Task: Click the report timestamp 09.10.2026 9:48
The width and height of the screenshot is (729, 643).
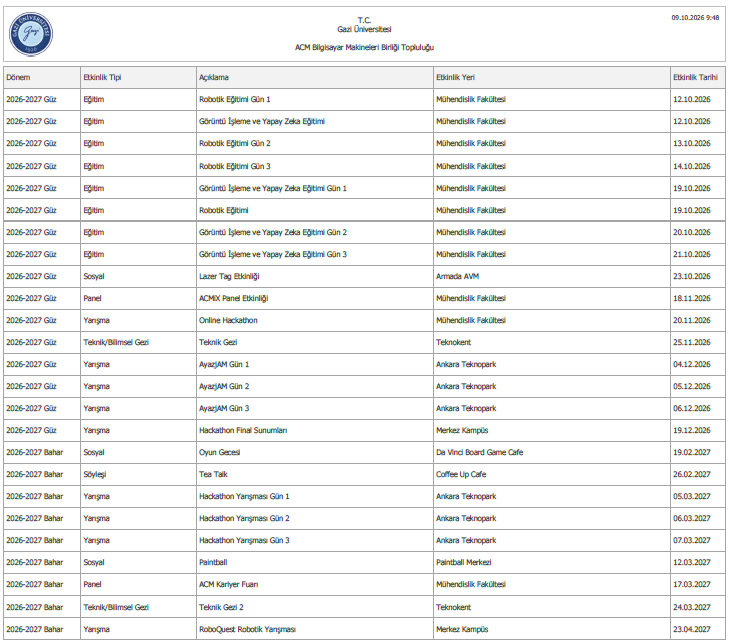Action: (x=695, y=18)
